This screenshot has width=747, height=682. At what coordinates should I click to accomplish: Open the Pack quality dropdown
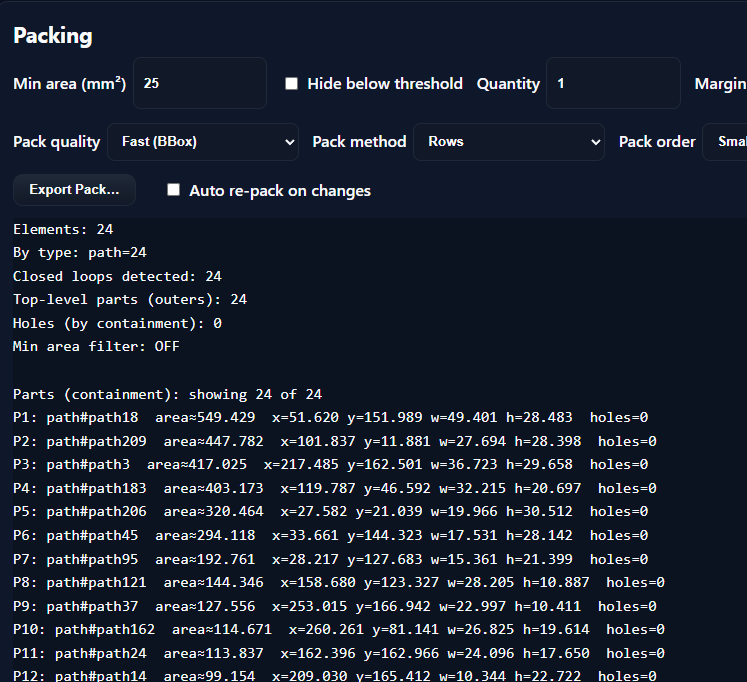click(203, 142)
